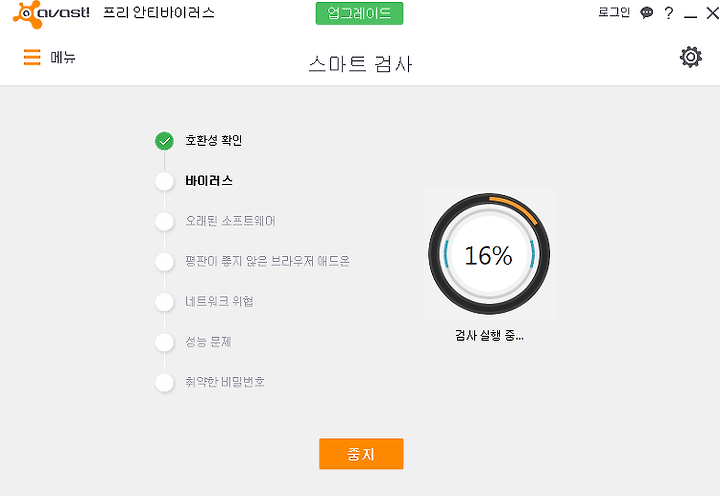Select the 네트워크 위협 step circle
The image size is (720, 496).
pyautogui.click(x=164, y=302)
